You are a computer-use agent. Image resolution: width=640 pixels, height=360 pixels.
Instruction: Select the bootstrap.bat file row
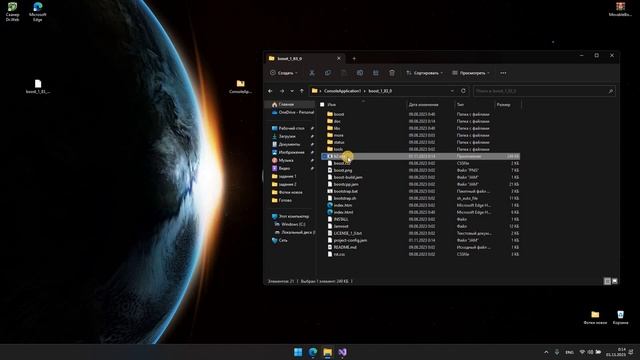tap(420, 191)
